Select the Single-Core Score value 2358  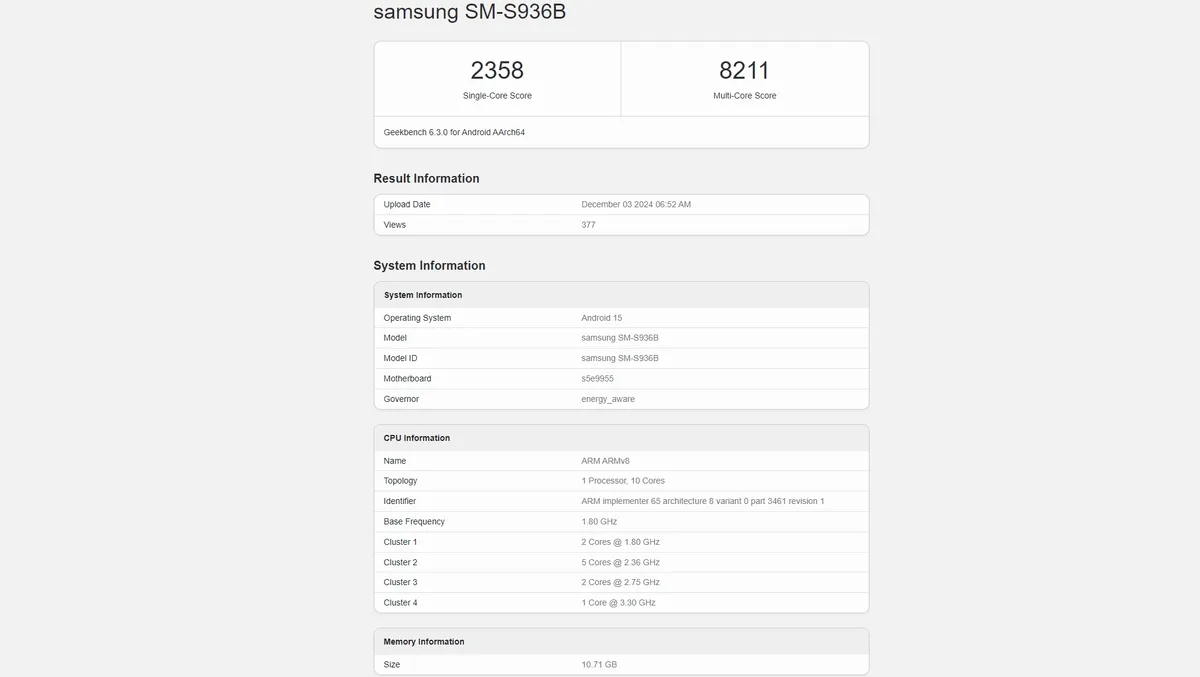click(x=496, y=70)
